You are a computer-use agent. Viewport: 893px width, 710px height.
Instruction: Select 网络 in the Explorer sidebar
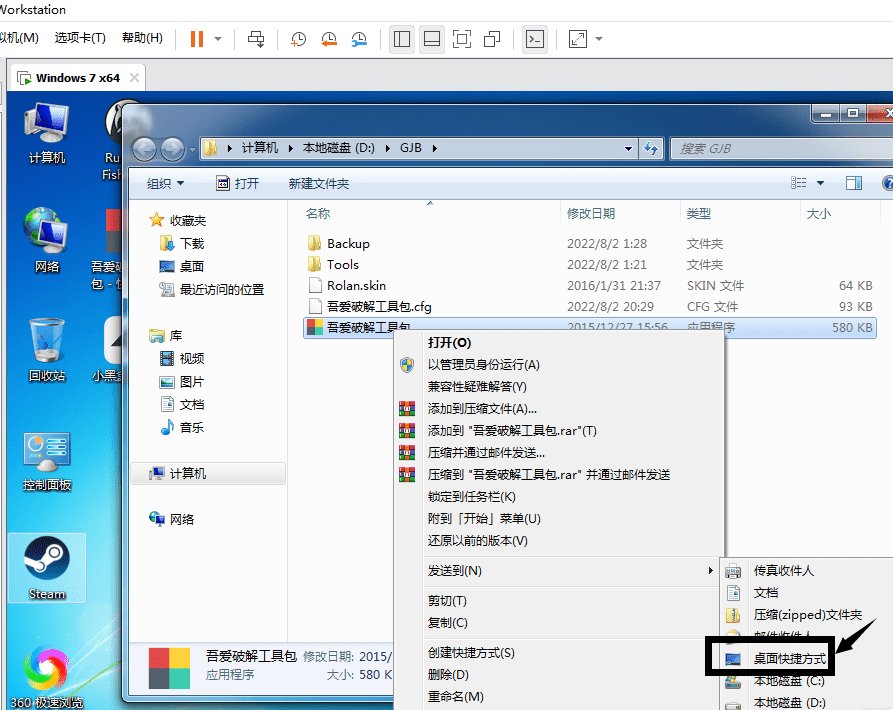(x=171, y=519)
